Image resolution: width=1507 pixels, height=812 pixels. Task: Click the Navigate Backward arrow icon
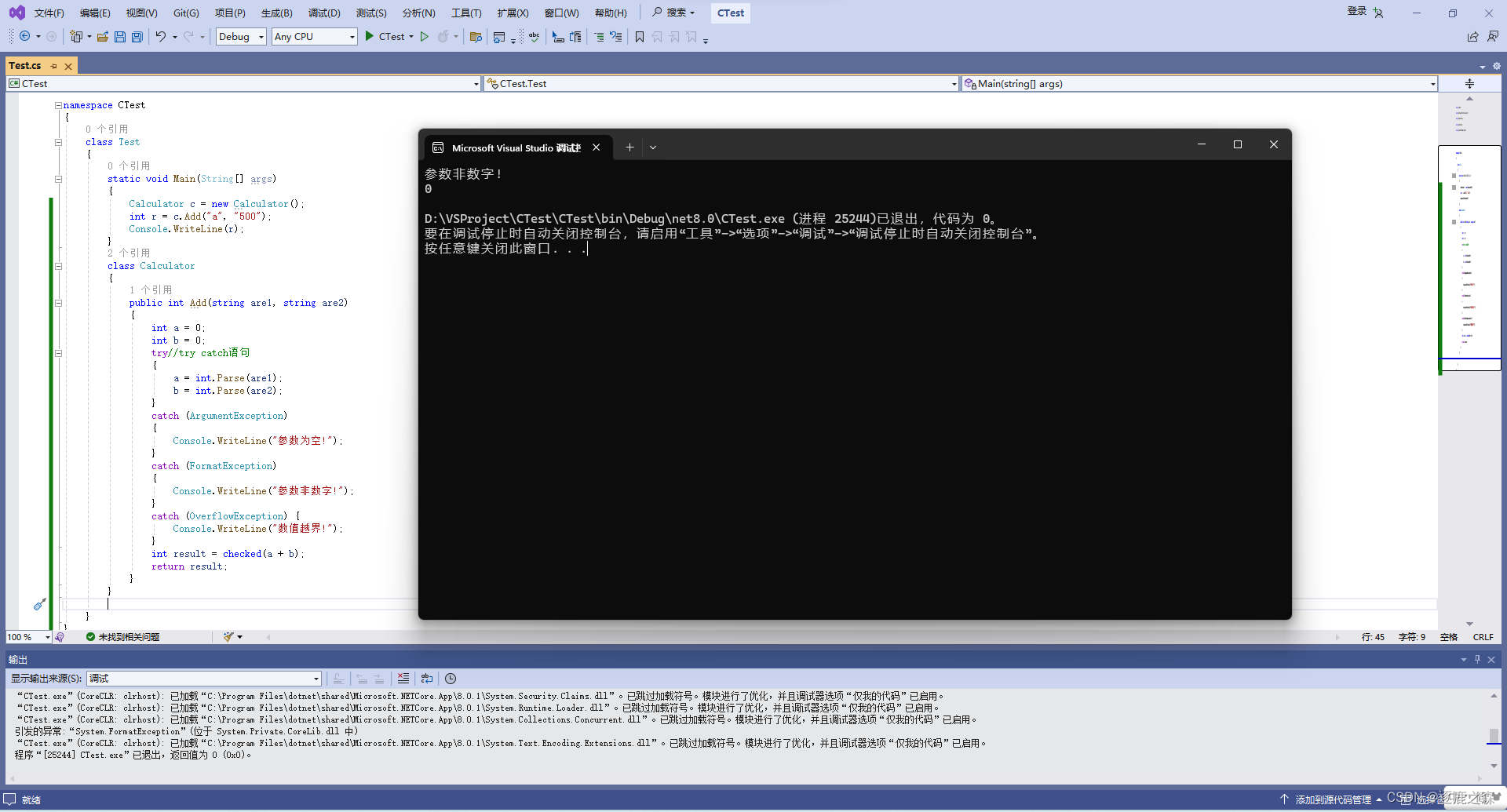(25, 37)
